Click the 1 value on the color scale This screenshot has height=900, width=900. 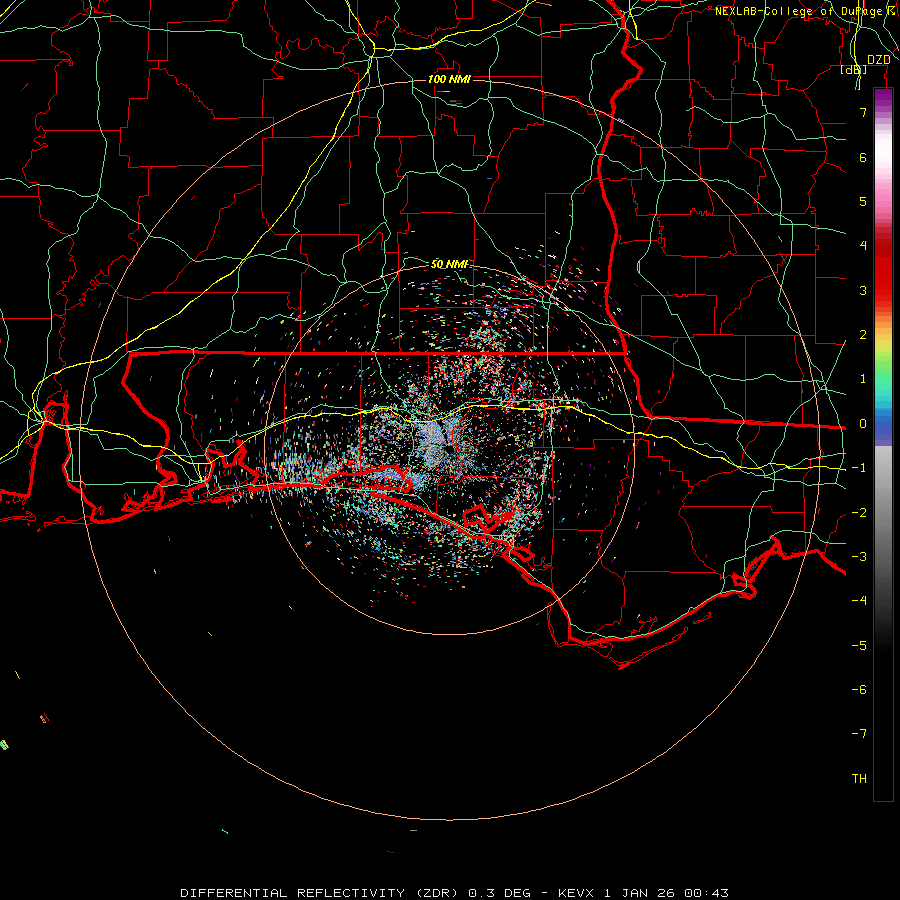click(863, 379)
